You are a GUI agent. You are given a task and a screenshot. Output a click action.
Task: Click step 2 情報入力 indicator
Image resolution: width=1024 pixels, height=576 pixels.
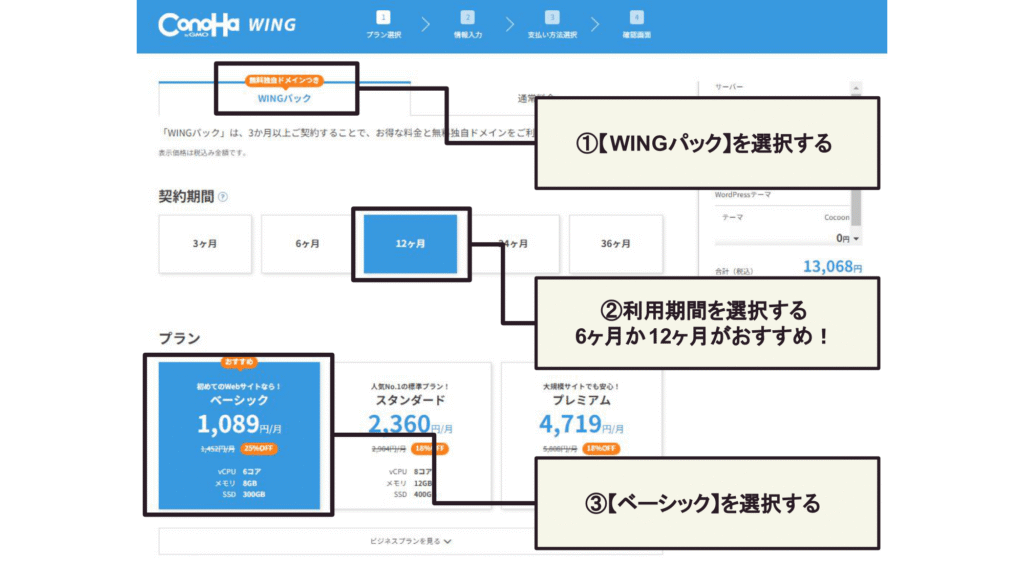467,26
